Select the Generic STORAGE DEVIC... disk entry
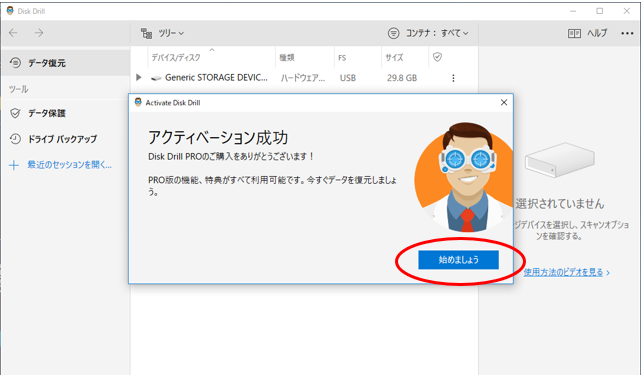 click(x=216, y=77)
